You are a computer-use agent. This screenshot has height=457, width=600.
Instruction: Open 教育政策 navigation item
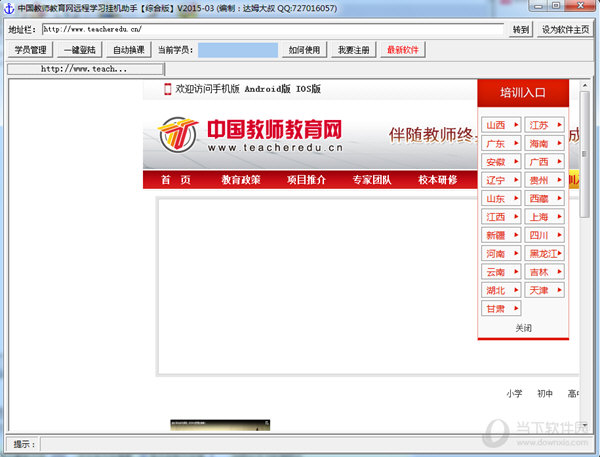241,180
